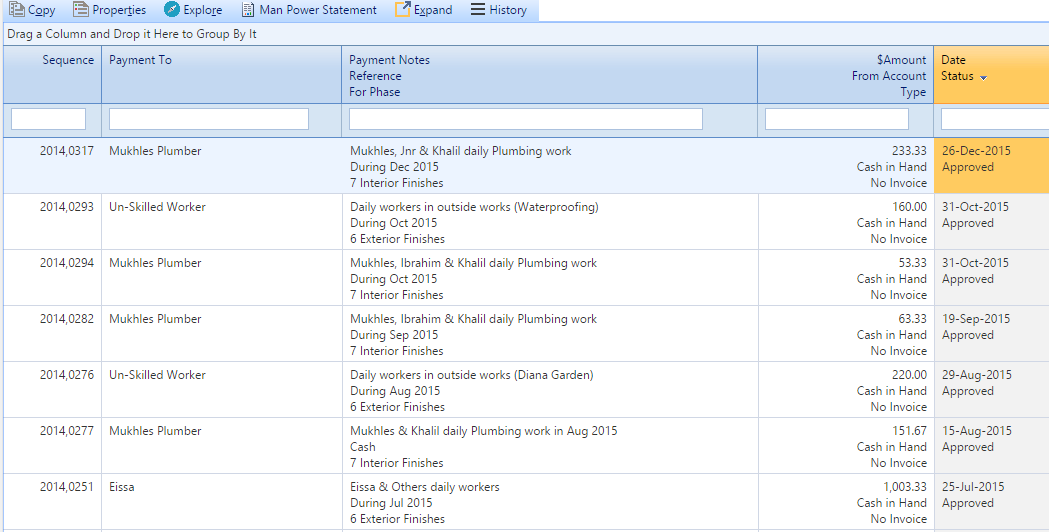Screen dimensions: 1049x532
Task: Click the Date Status sort arrow
Action: point(983,78)
